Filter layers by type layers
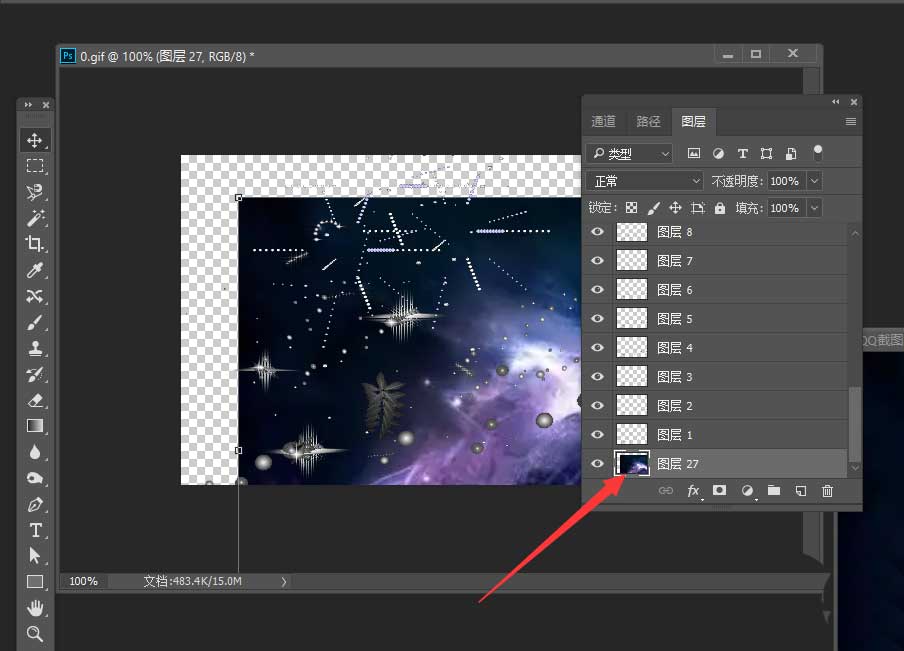The height and width of the screenshot is (651, 904). coord(743,153)
